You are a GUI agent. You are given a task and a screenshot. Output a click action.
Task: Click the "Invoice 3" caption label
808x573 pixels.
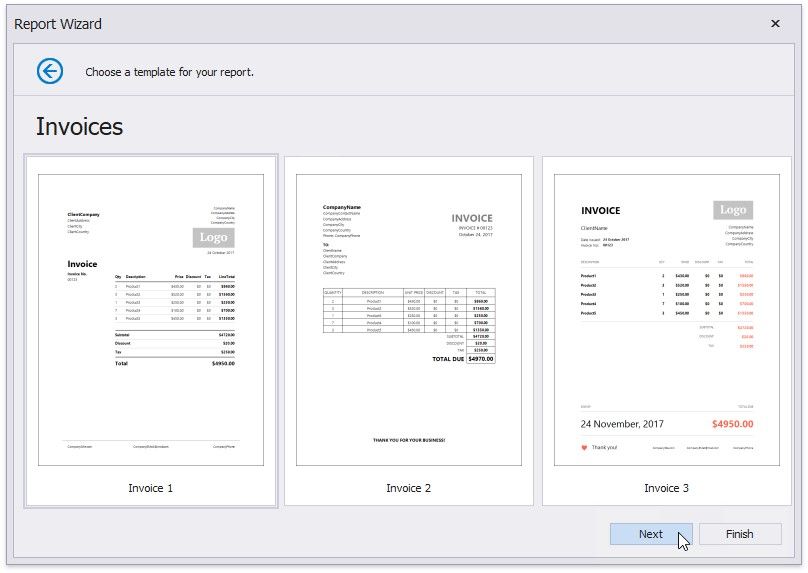(667, 488)
